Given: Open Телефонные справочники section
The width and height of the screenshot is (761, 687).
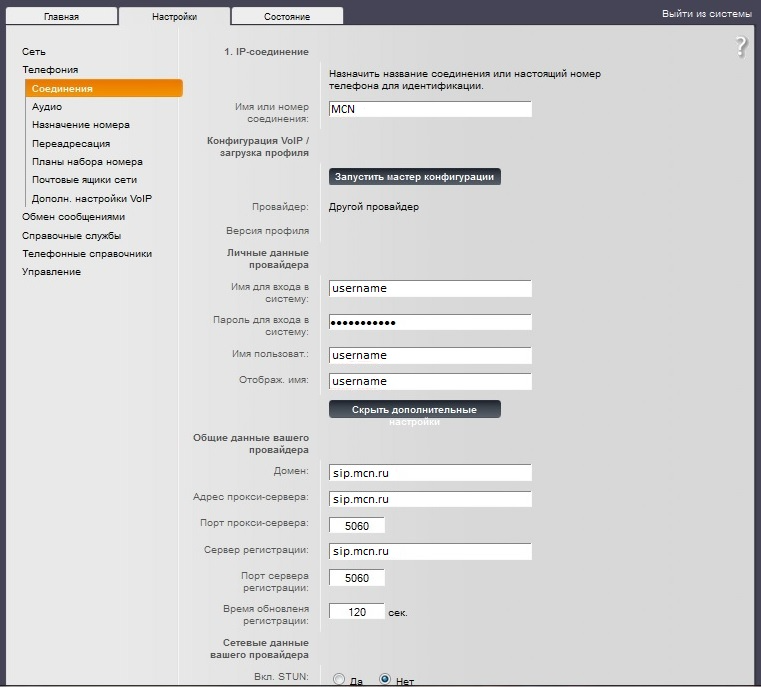Looking at the screenshot, I should pos(87,254).
